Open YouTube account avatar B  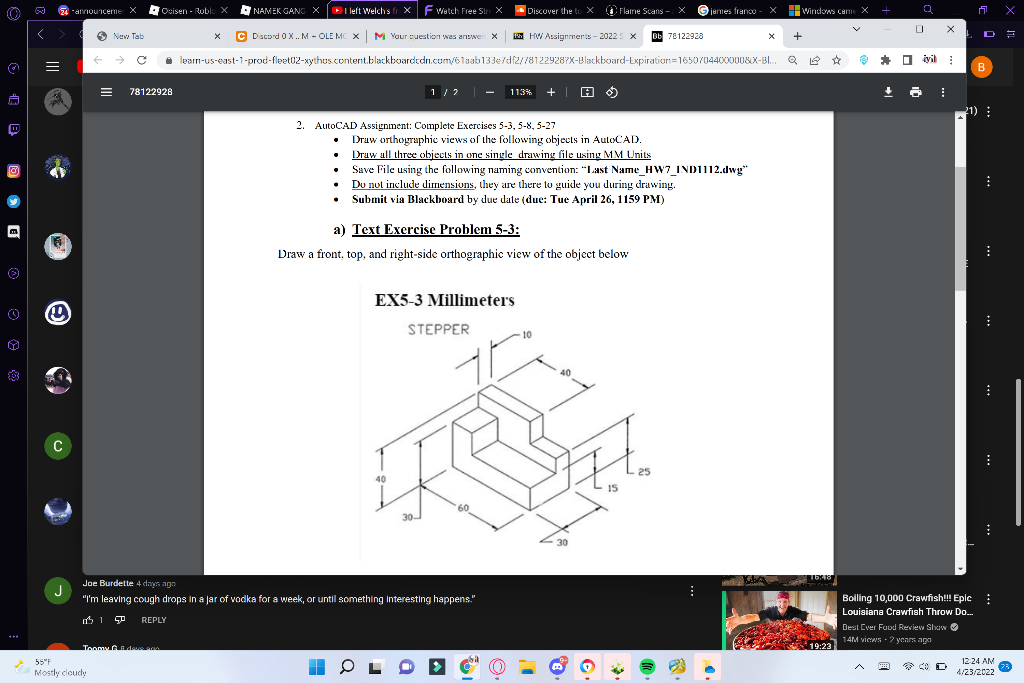(x=982, y=67)
